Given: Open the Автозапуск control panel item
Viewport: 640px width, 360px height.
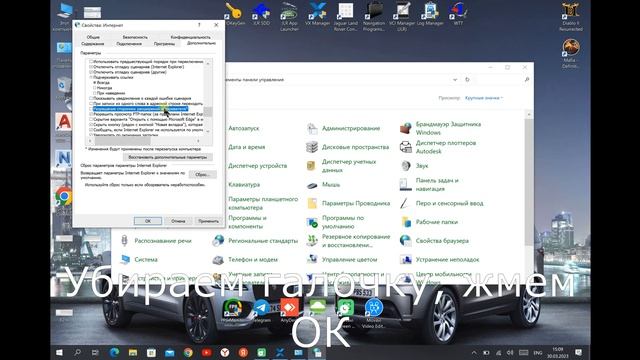Looking at the screenshot, I should coord(244,128).
